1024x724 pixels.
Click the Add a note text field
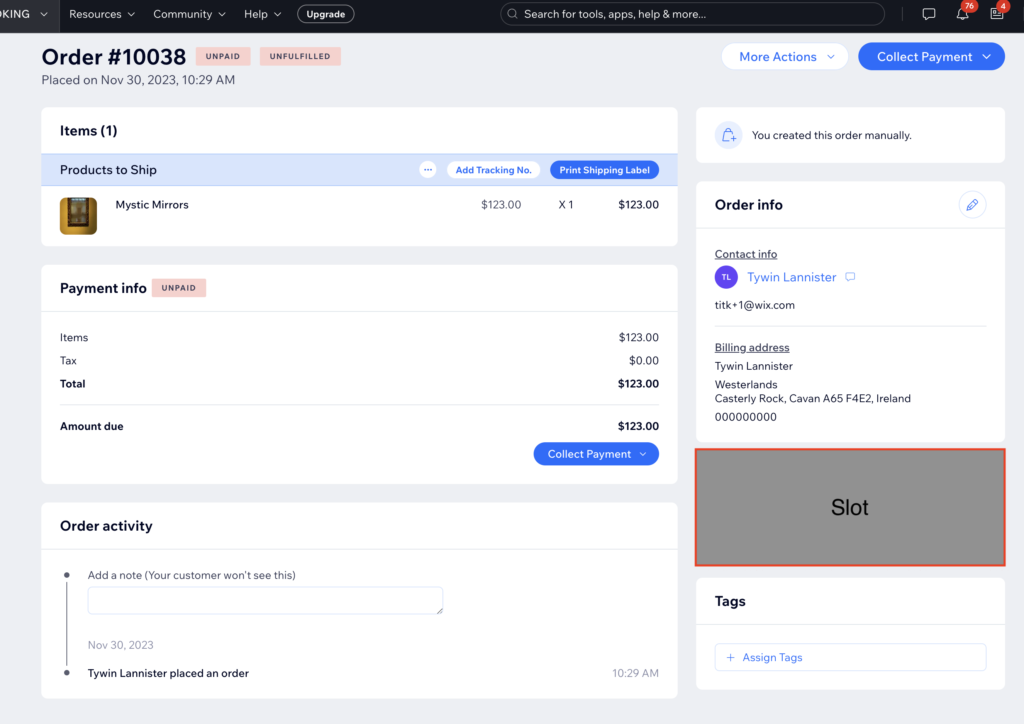(x=265, y=600)
